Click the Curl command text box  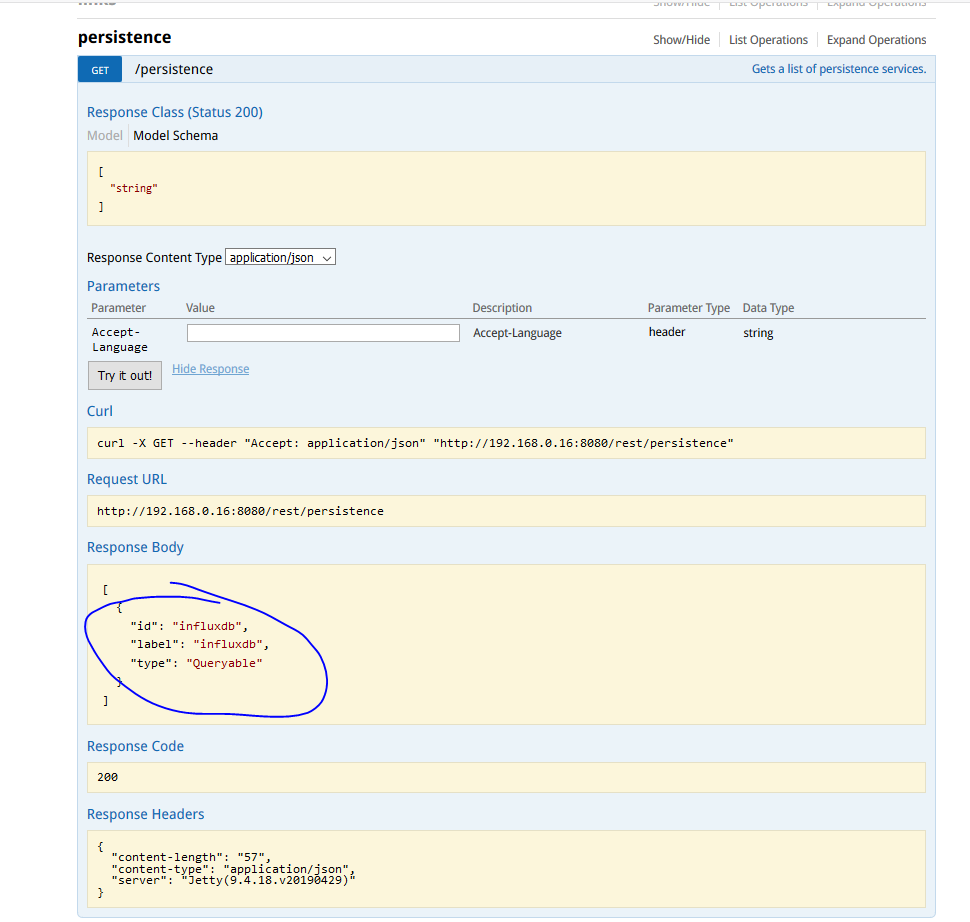505,443
